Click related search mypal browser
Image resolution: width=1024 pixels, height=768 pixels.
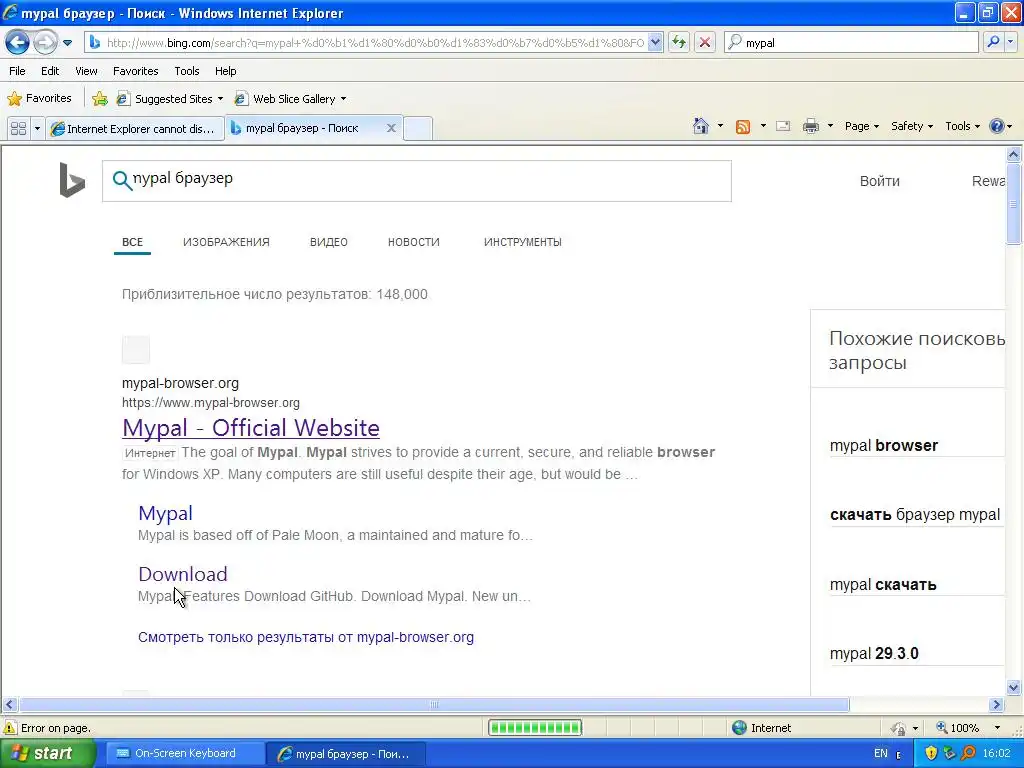tap(884, 445)
